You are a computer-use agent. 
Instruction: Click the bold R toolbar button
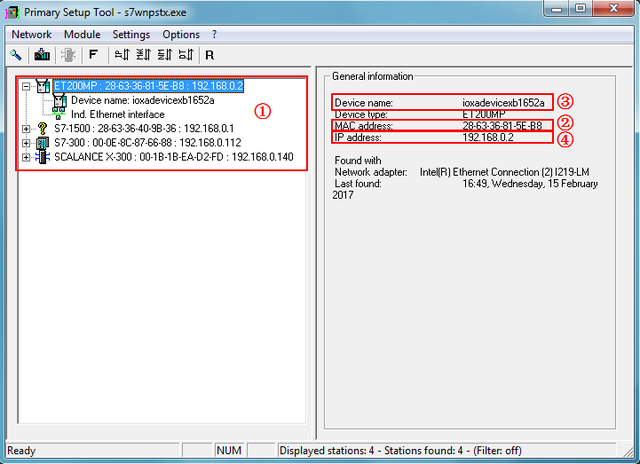coord(209,55)
